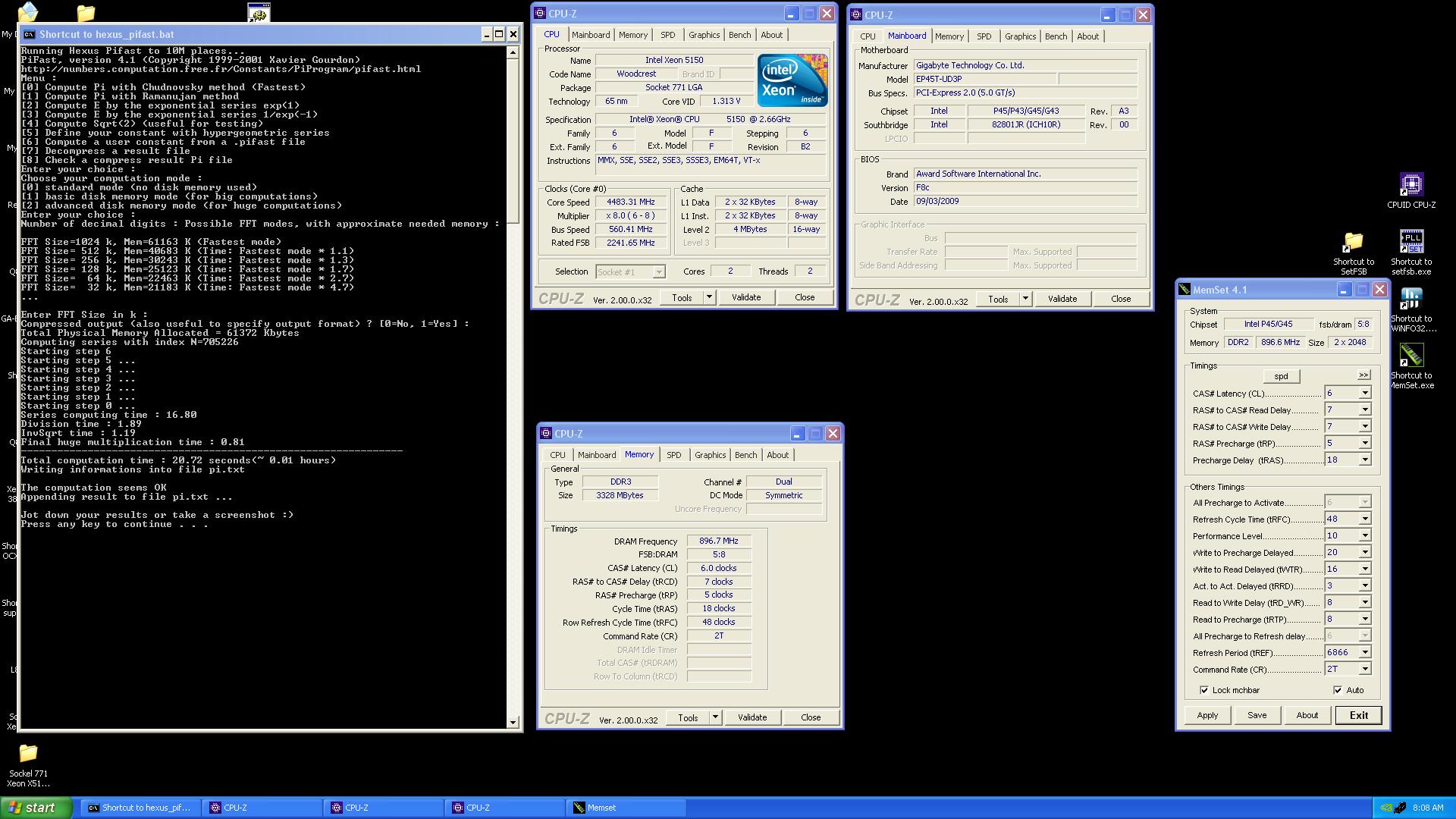Click Apply in MemSet

click(x=1207, y=715)
